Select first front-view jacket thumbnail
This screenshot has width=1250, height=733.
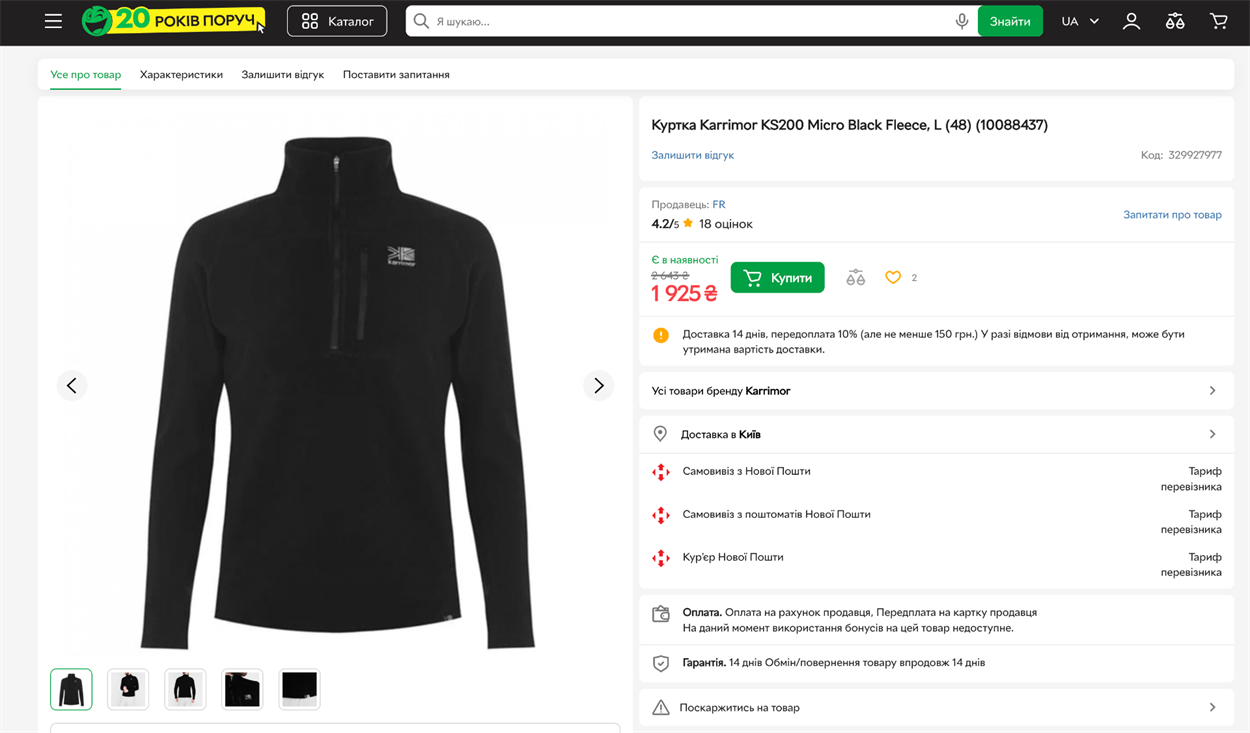[x=71, y=689]
